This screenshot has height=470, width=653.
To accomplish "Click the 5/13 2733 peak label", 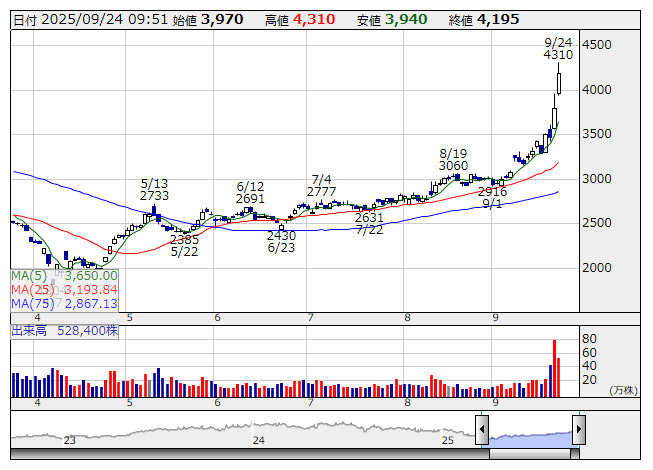I will coord(154,189).
